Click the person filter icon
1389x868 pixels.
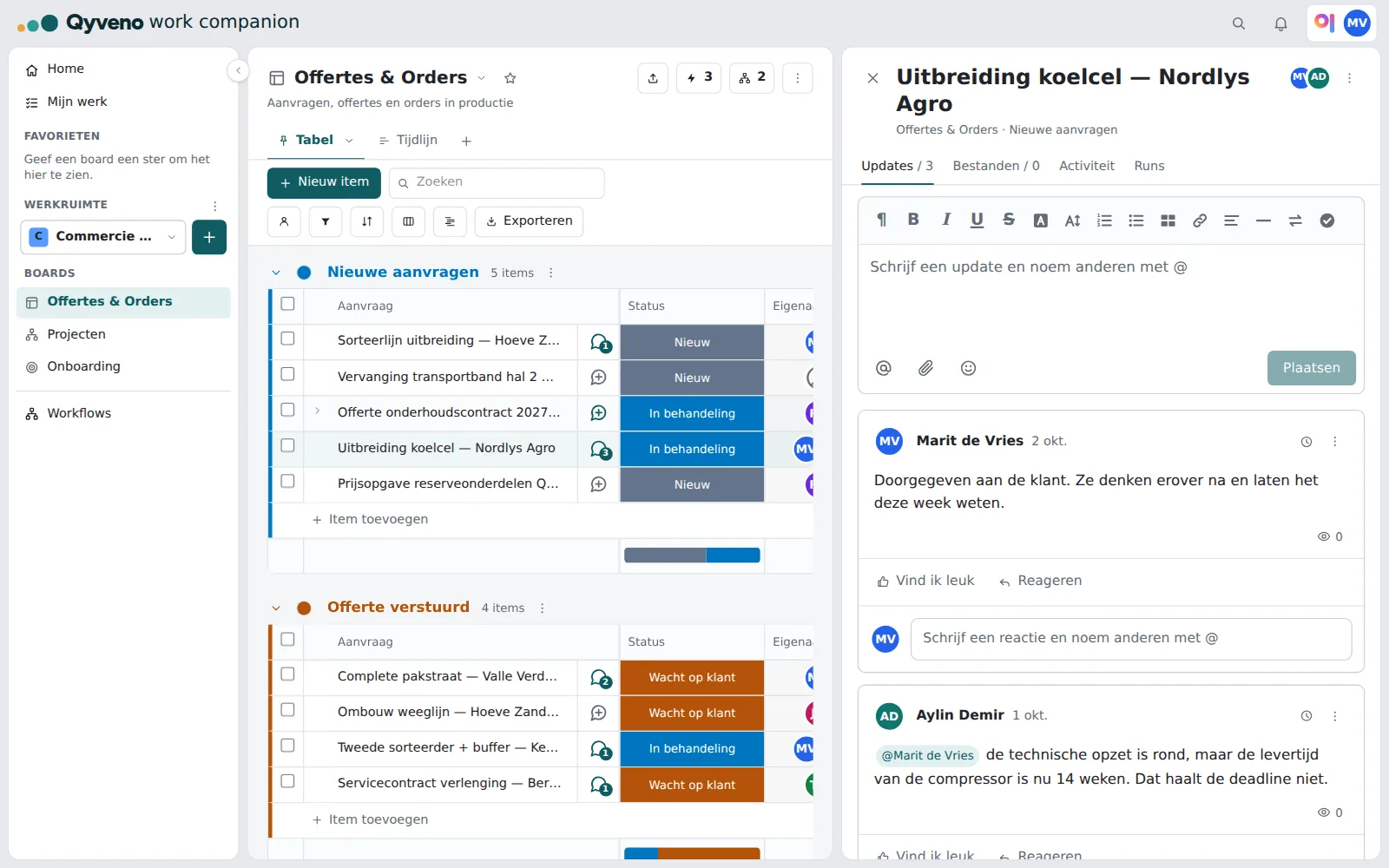[x=284, y=221]
